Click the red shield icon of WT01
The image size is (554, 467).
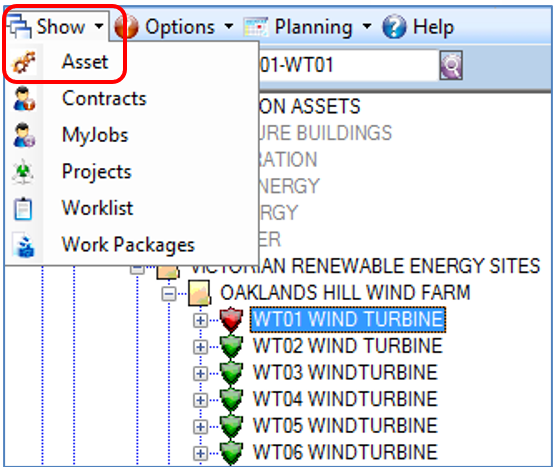pos(231,320)
